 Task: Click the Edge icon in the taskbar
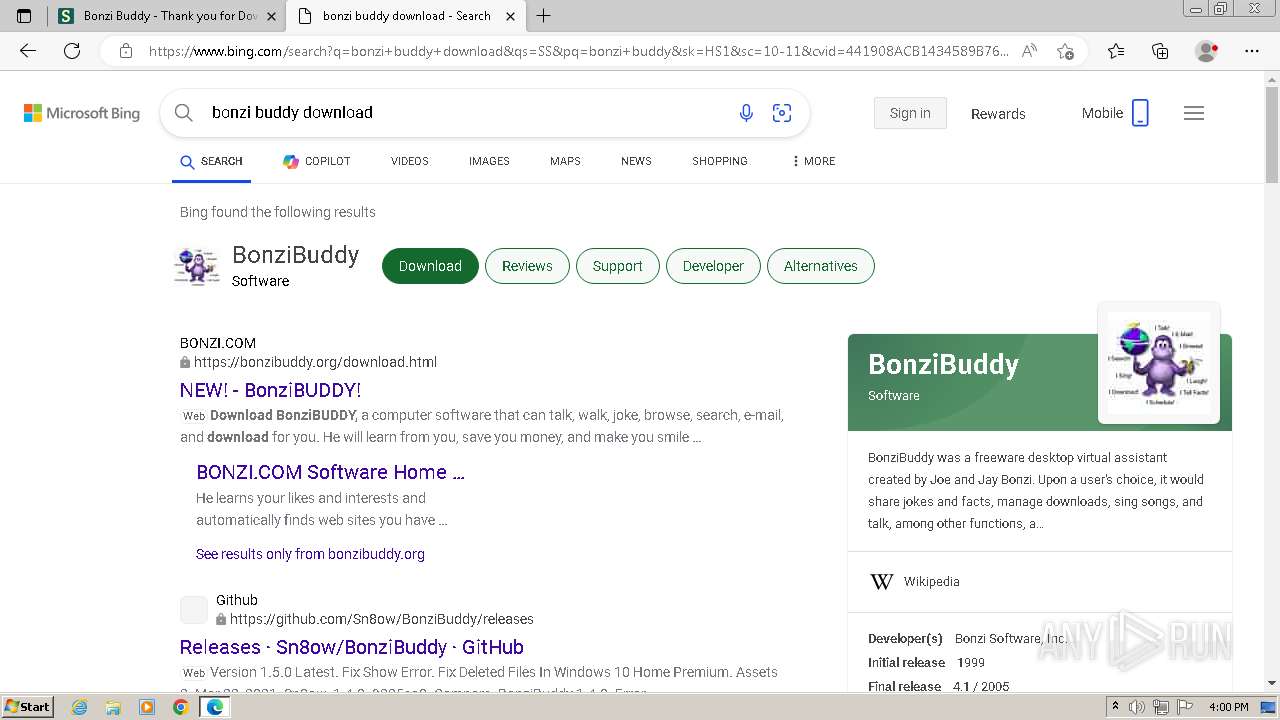[214, 707]
